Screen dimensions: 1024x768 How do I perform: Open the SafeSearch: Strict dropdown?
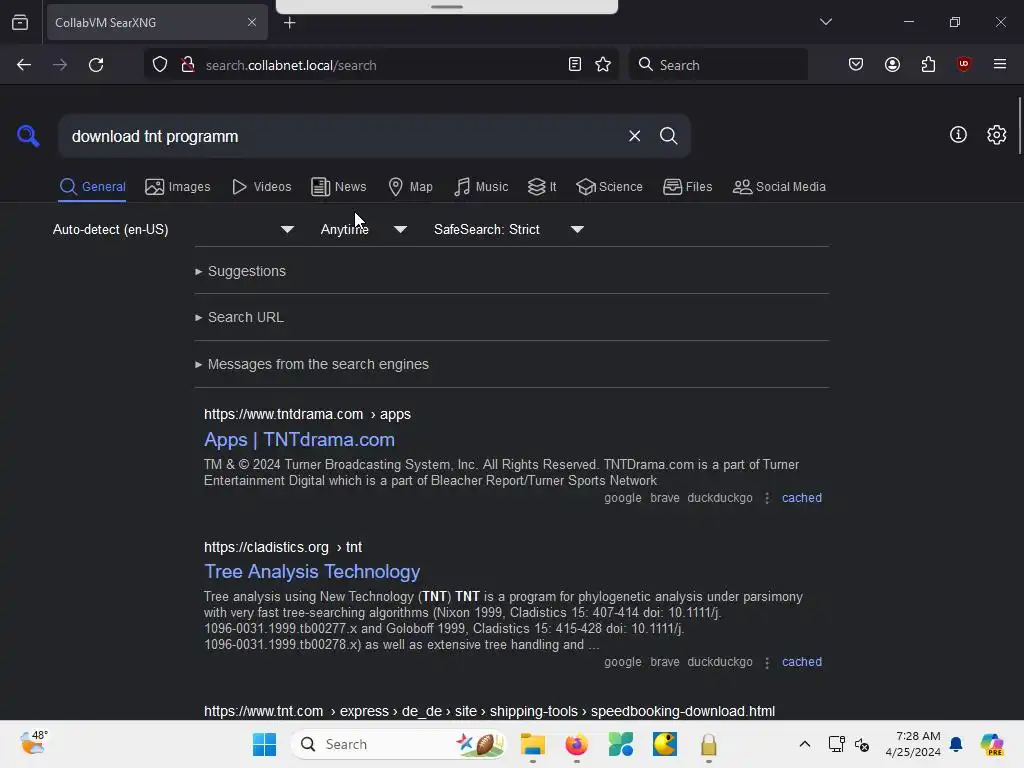click(x=509, y=229)
